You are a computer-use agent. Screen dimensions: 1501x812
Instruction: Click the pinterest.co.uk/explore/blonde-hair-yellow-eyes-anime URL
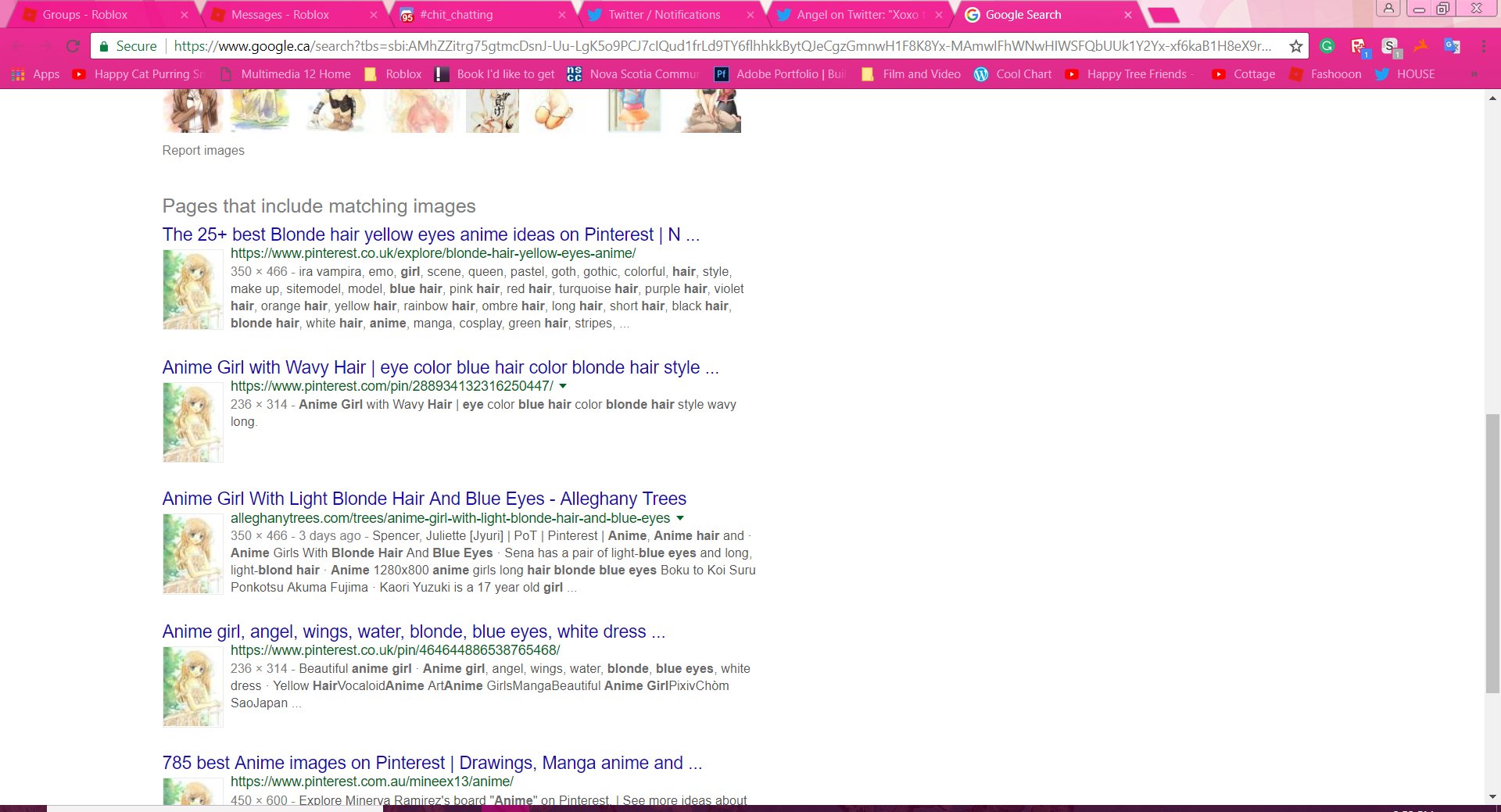(x=433, y=253)
